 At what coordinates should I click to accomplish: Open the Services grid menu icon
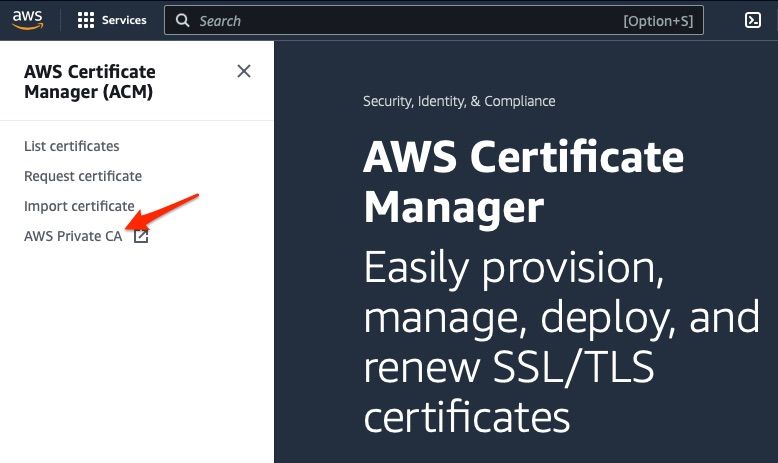pyautogui.click(x=86, y=20)
